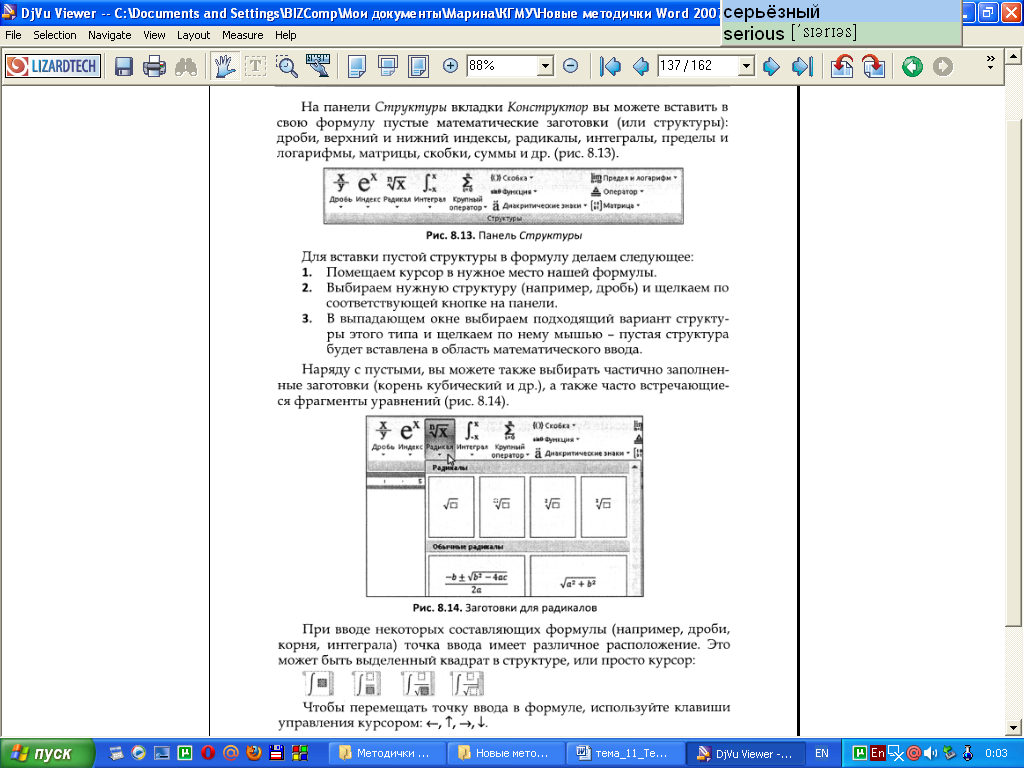Click the EN language indicator
Screen dimensions: 1024x768
822,754
